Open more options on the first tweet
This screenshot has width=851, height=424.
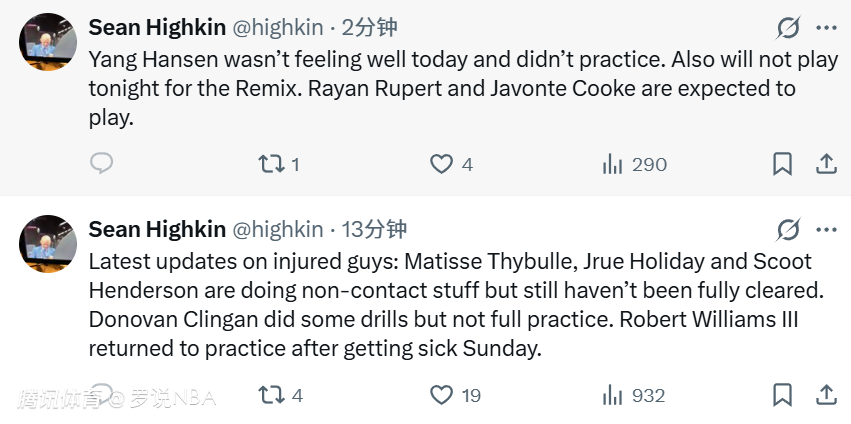coord(826,27)
